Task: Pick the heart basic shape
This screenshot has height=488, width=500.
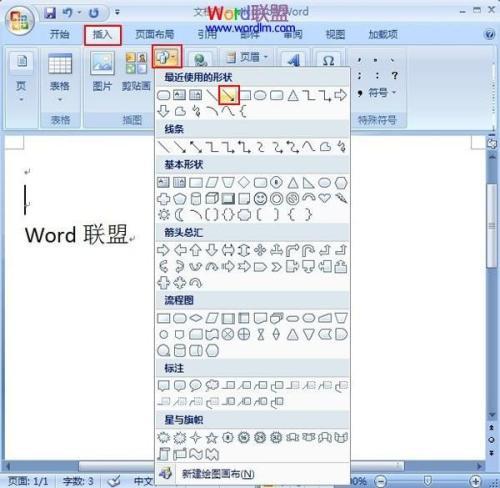Action: (x=325, y=199)
